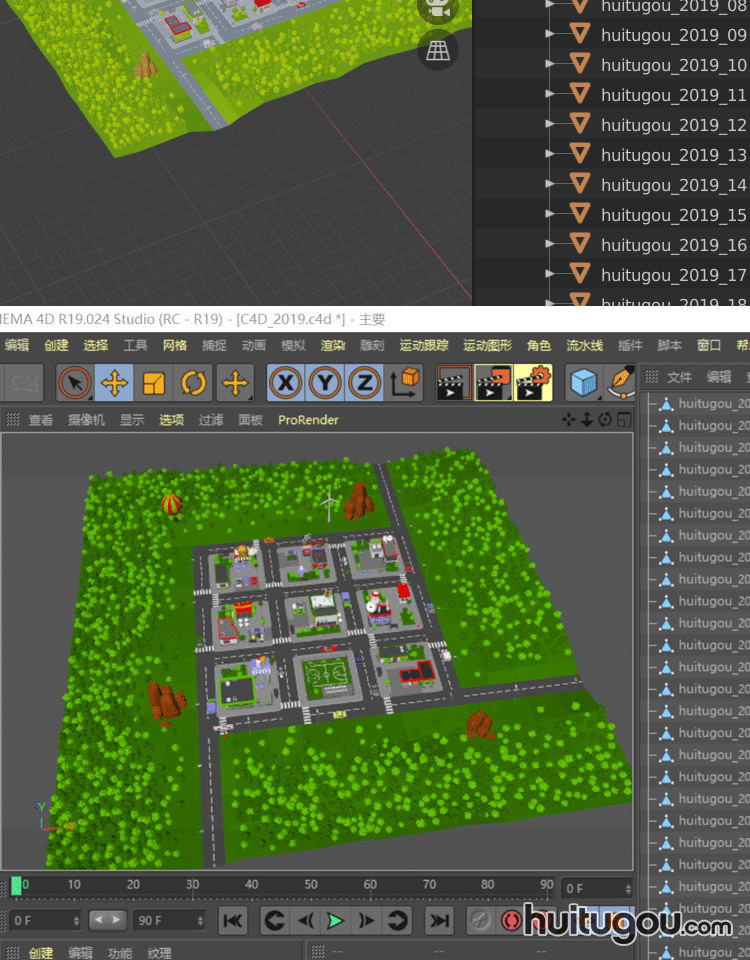Choose the Scale tool
Image resolution: width=750 pixels, height=960 pixels.
pyautogui.click(x=154, y=382)
